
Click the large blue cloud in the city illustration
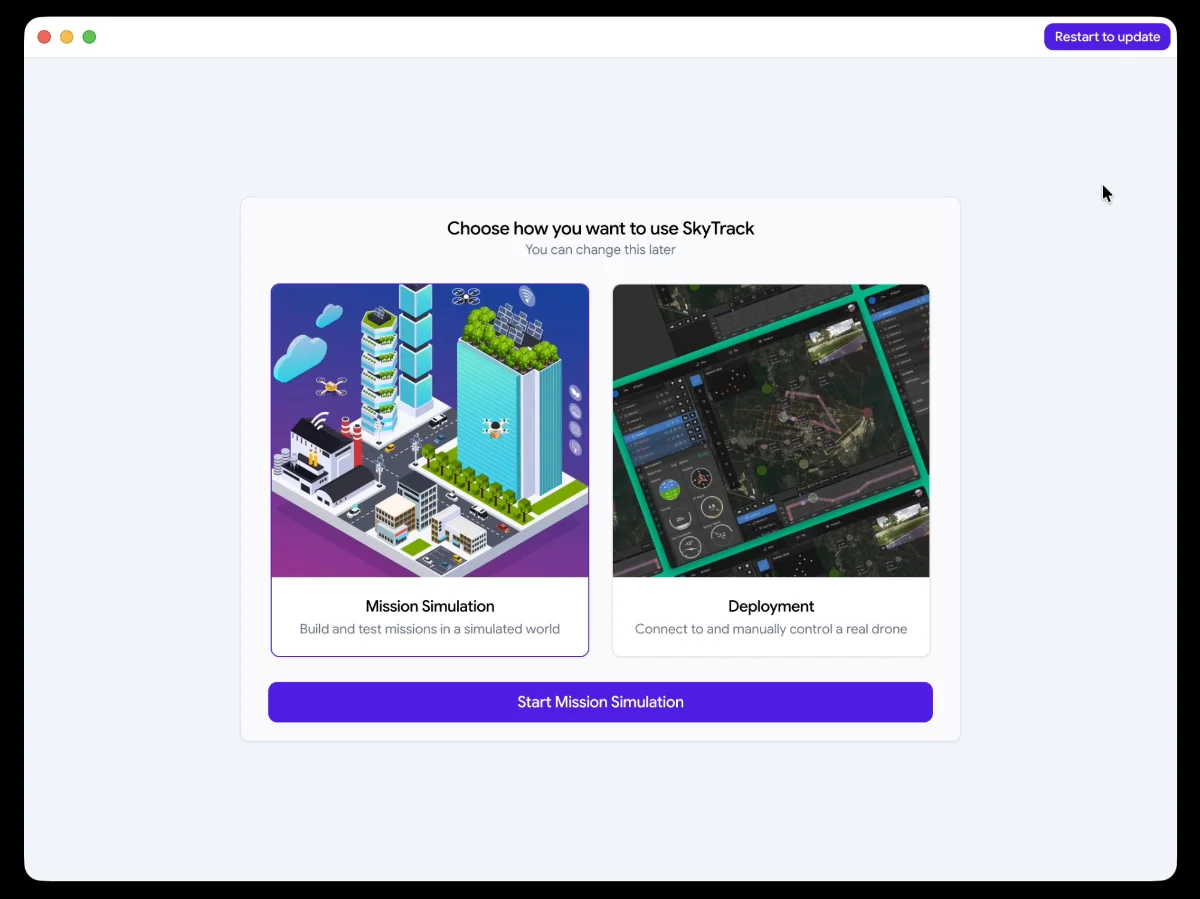[300, 358]
